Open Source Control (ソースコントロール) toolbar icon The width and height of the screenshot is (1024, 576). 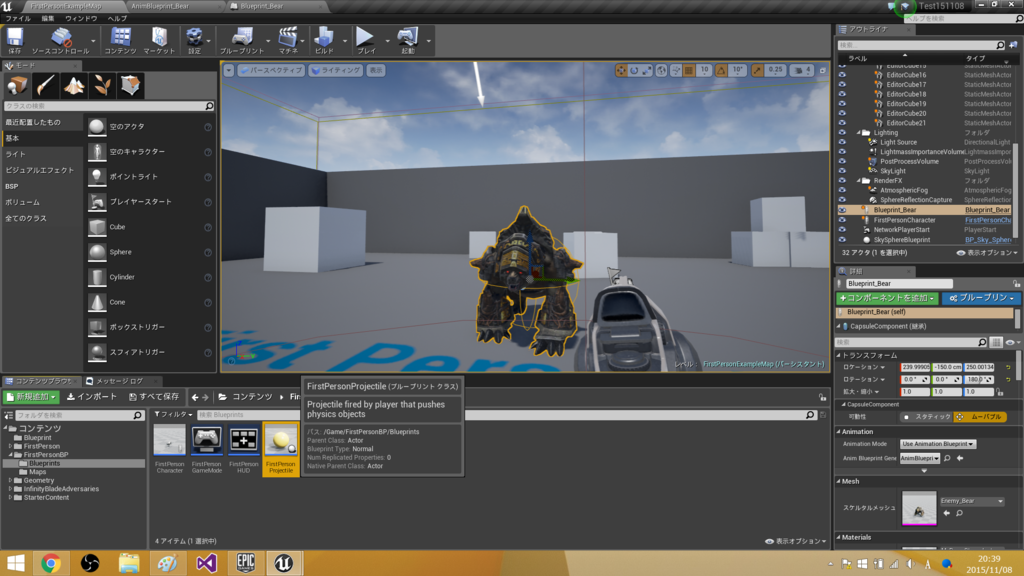tap(61, 40)
